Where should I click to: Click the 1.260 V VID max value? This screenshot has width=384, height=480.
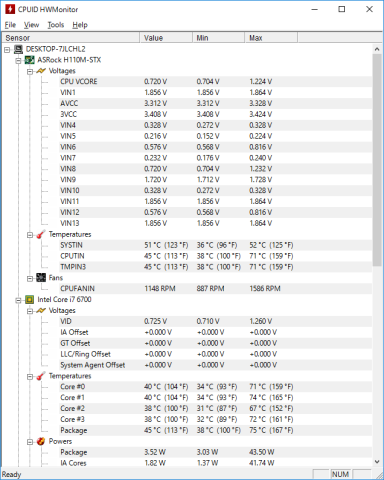point(260,321)
